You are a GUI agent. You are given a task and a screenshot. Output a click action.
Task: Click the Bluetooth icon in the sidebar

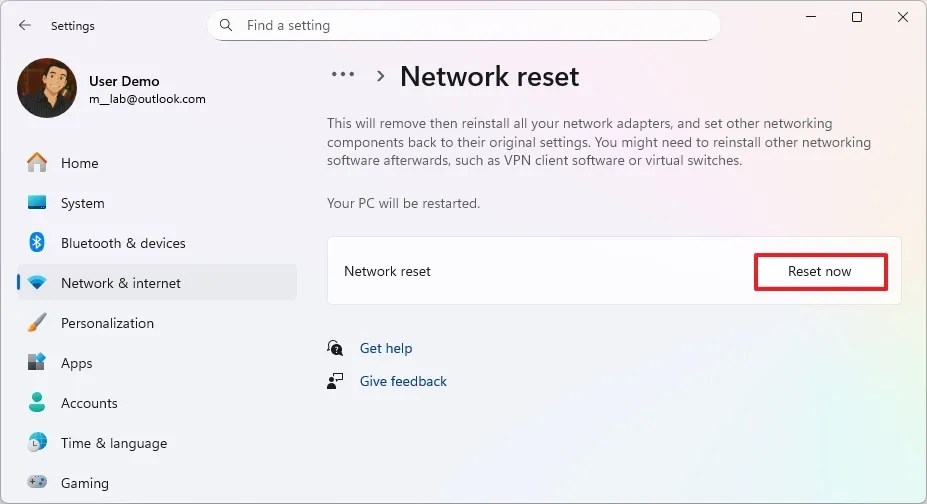(x=37, y=242)
